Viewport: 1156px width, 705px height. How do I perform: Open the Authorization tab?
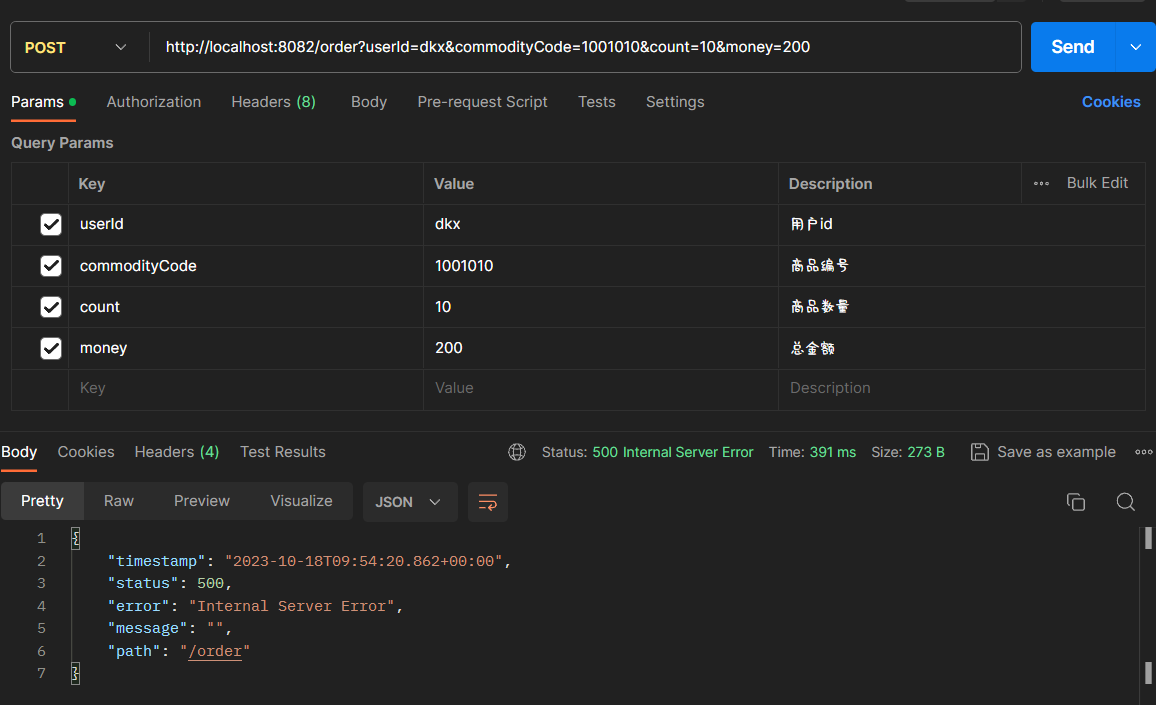[x=153, y=103]
